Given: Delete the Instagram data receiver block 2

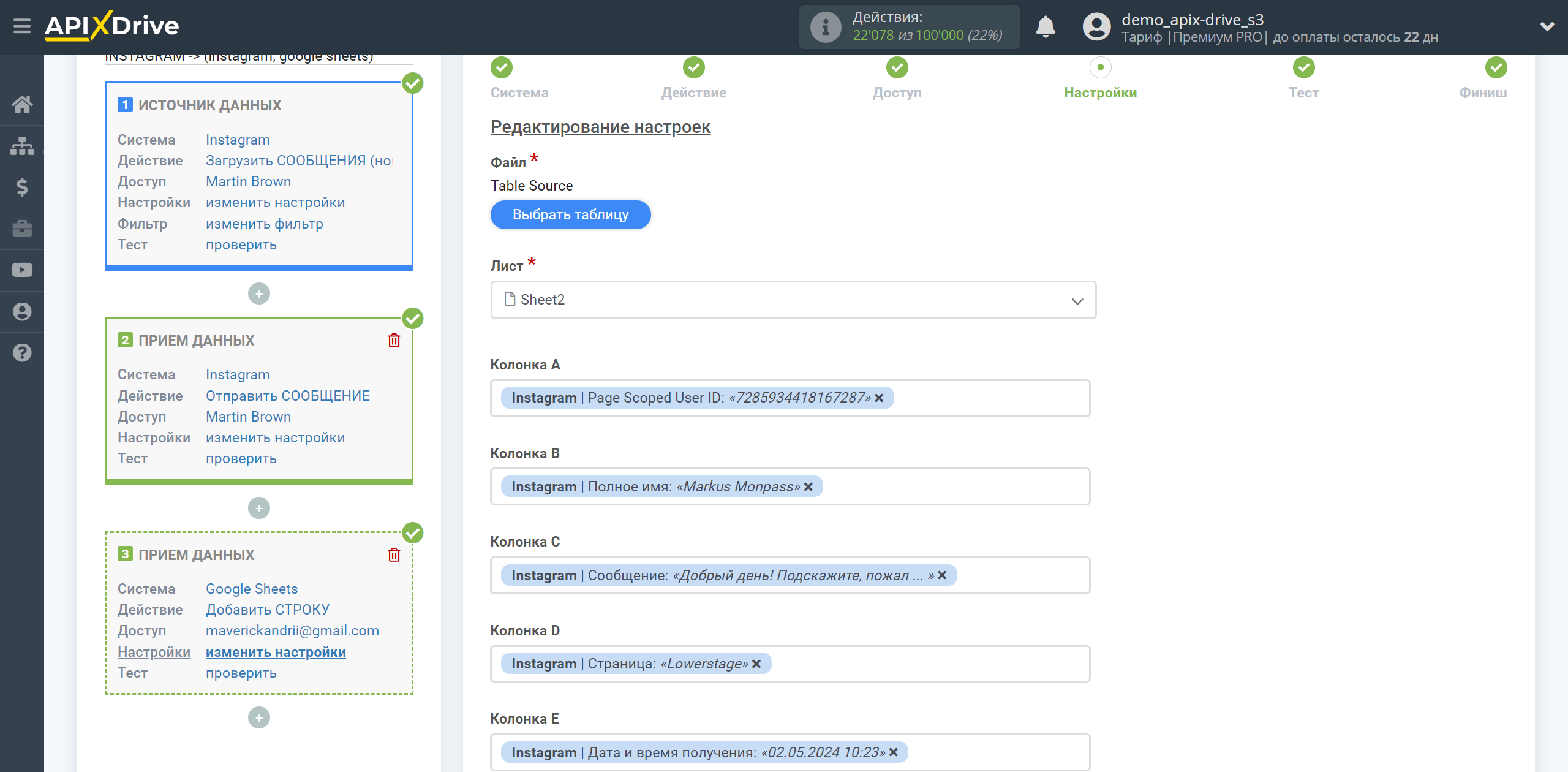Looking at the screenshot, I should click(394, 341).
